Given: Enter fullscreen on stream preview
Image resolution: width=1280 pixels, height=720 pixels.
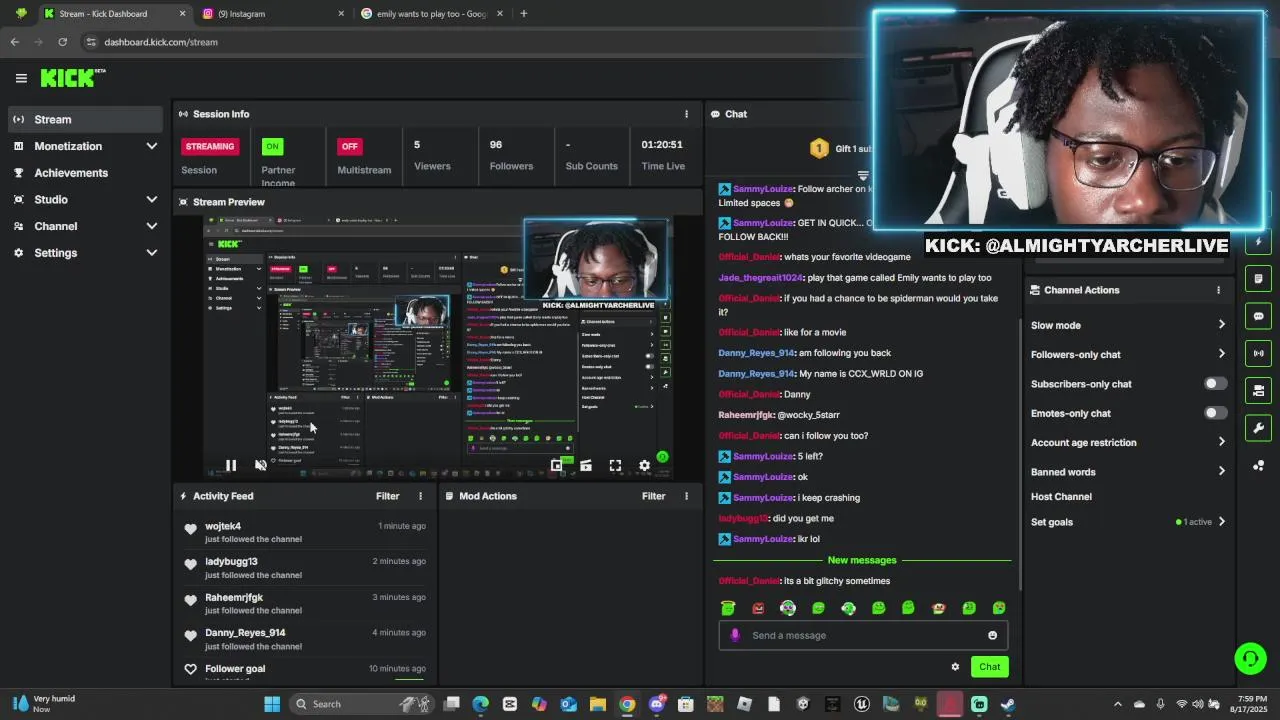Looking at the screenshot, I should coord(615,465).
